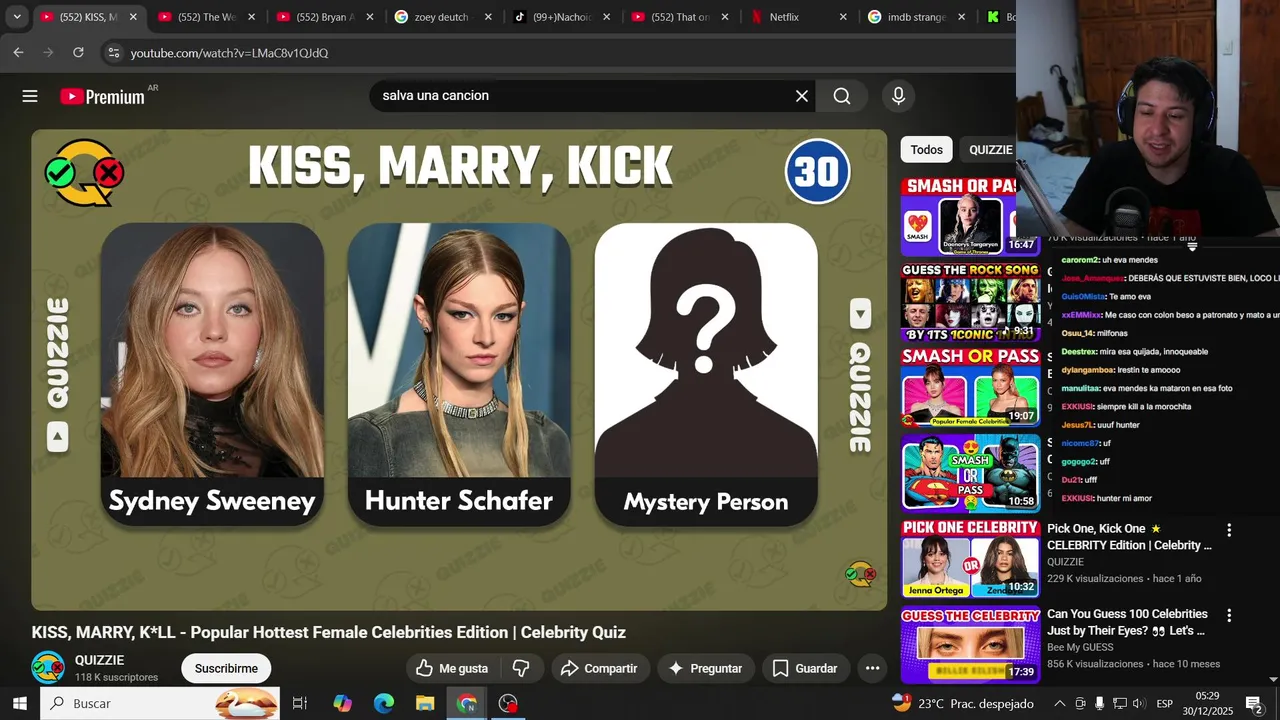Like the video with Me gusta
This screenshot has height=720, width=1280.
tap(452, 668)
